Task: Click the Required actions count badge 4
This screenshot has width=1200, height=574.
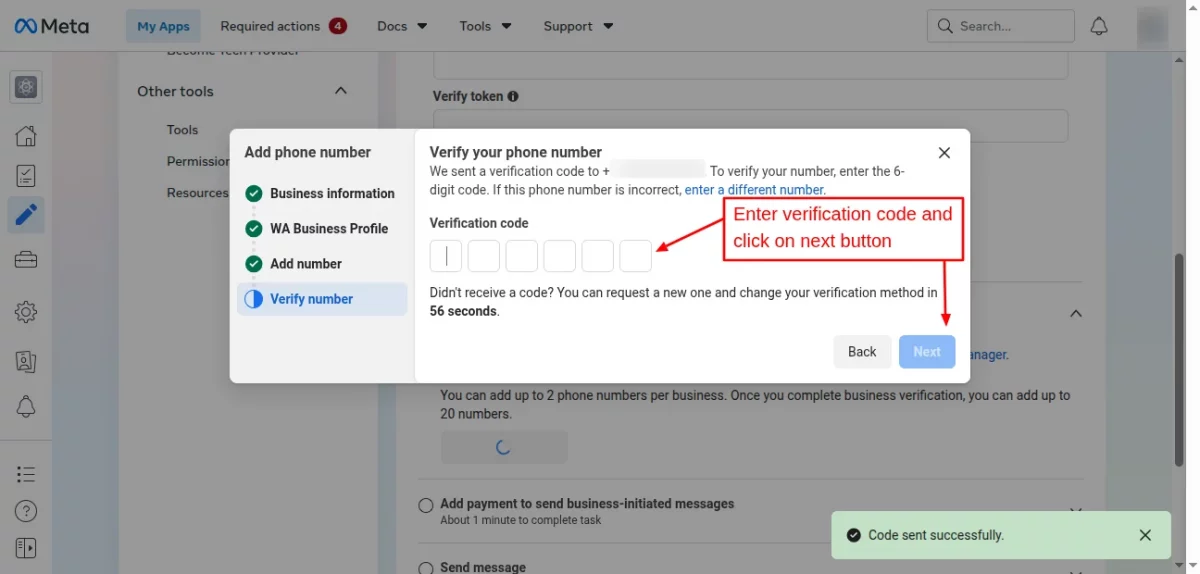Action: pos(337,26)
